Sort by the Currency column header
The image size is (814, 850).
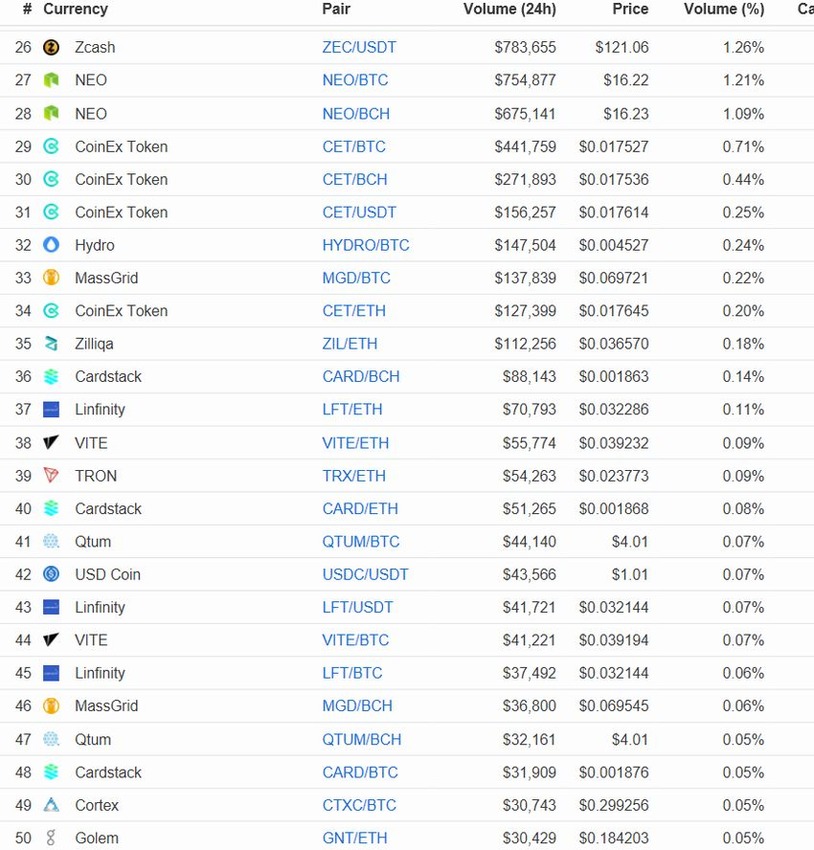75,9
